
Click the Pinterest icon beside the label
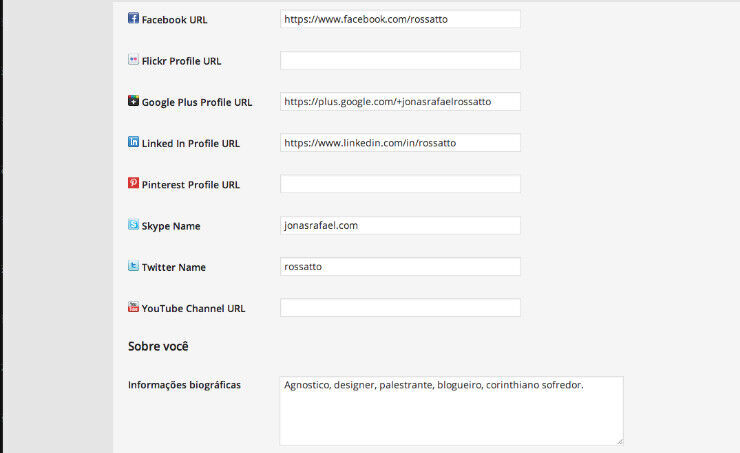pyautogui.click(x=134, y=183)
